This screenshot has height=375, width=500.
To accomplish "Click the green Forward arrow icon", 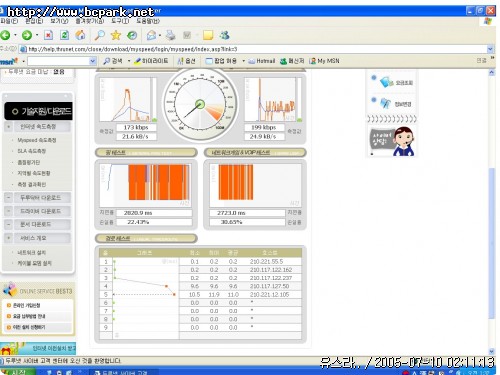I will coord(27,35).
